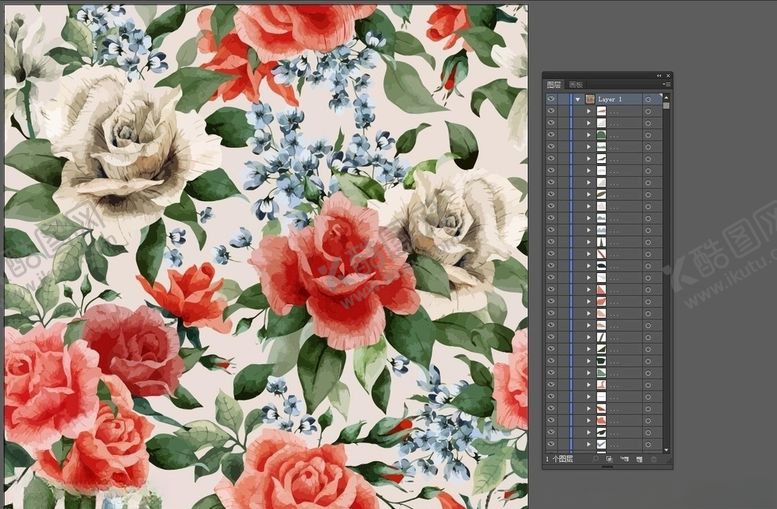777x509 pixels.
Task: Hide the green triangle thumbnail sublayer
Action: 551,373
